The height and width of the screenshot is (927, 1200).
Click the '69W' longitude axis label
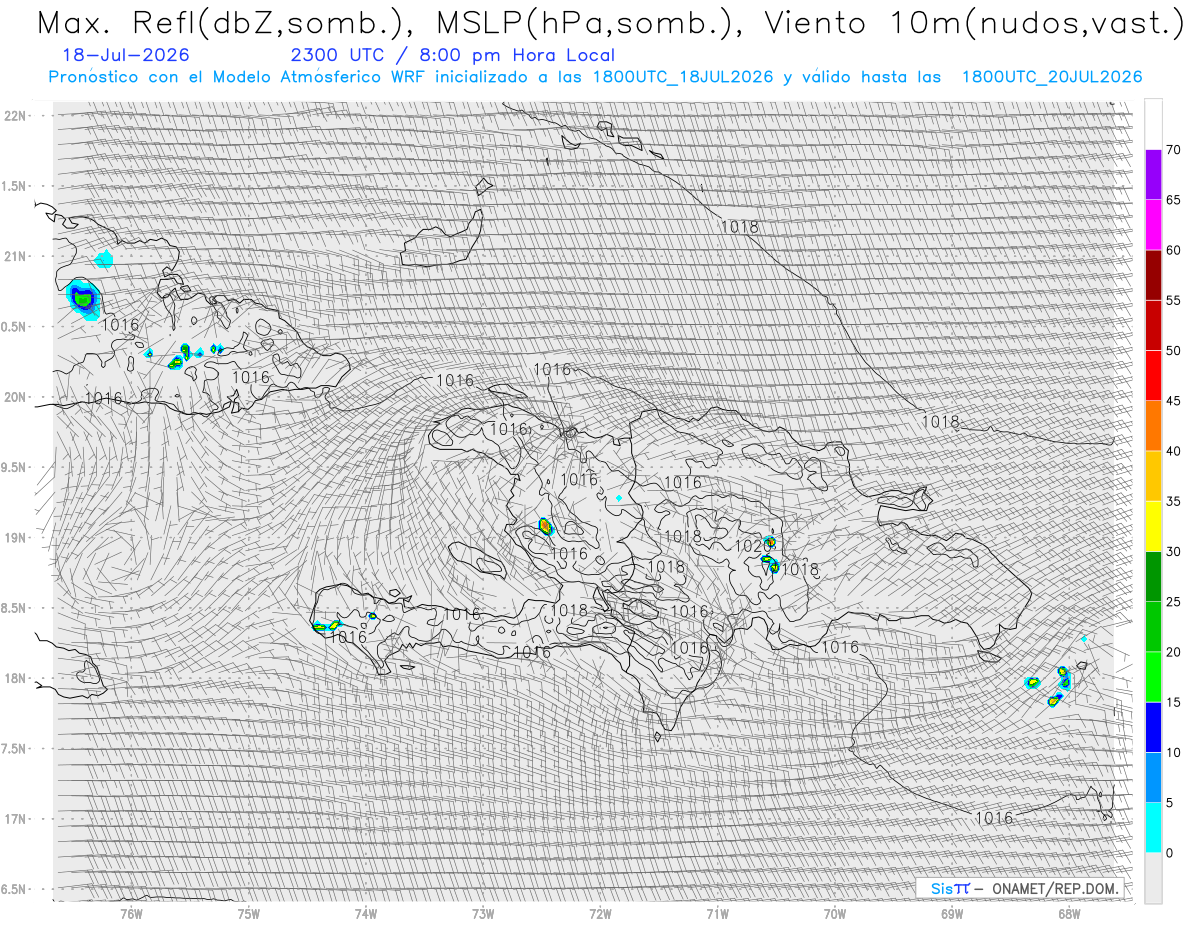951,912
